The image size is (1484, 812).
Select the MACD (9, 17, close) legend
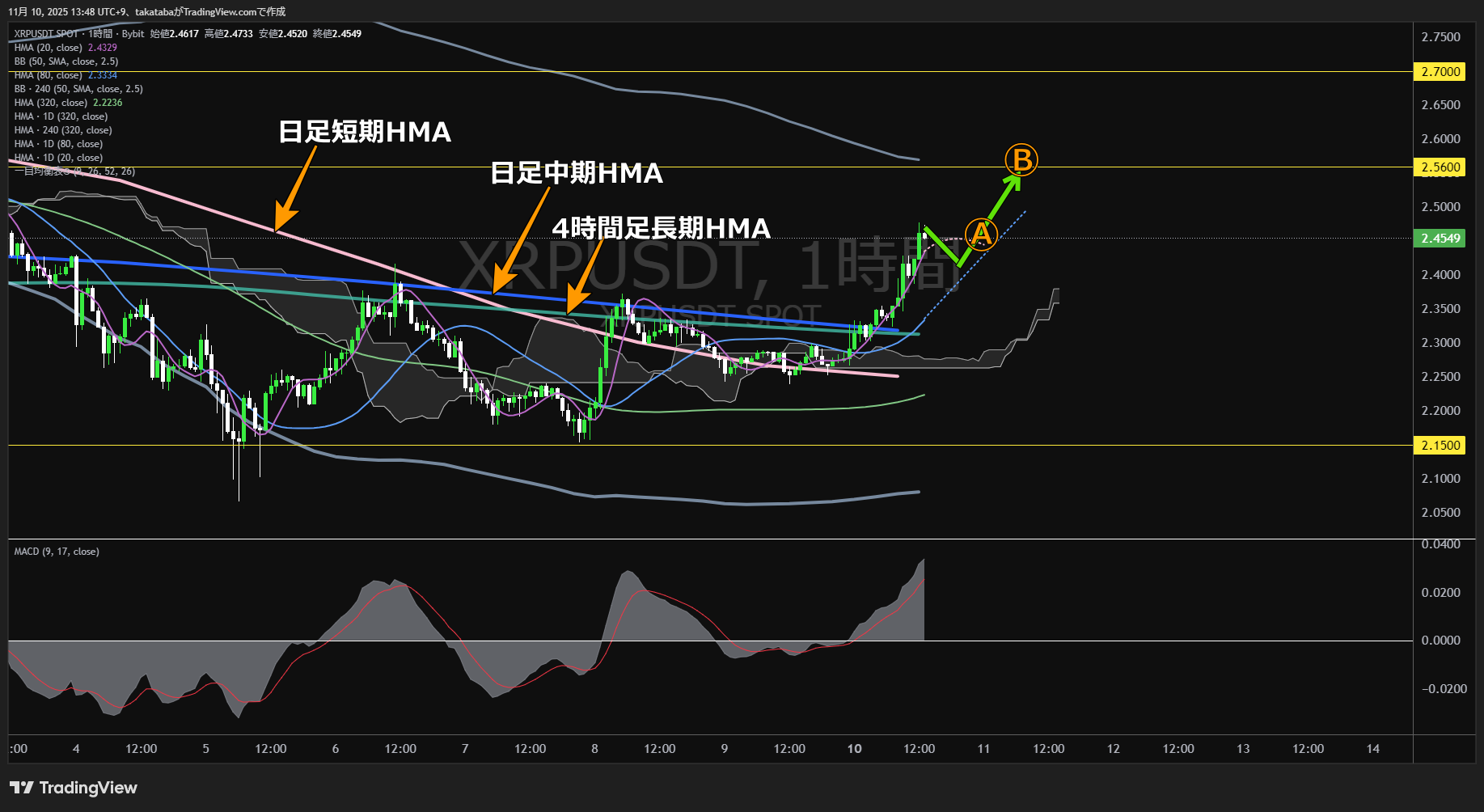tap(57, 552)
